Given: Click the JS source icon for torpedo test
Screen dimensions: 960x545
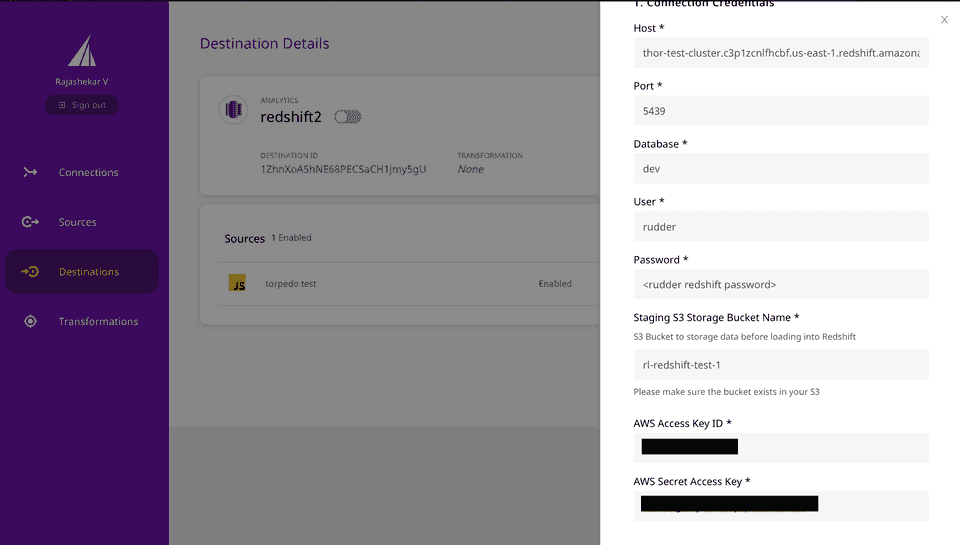Looking at the screenshot, I should (237, 283).
